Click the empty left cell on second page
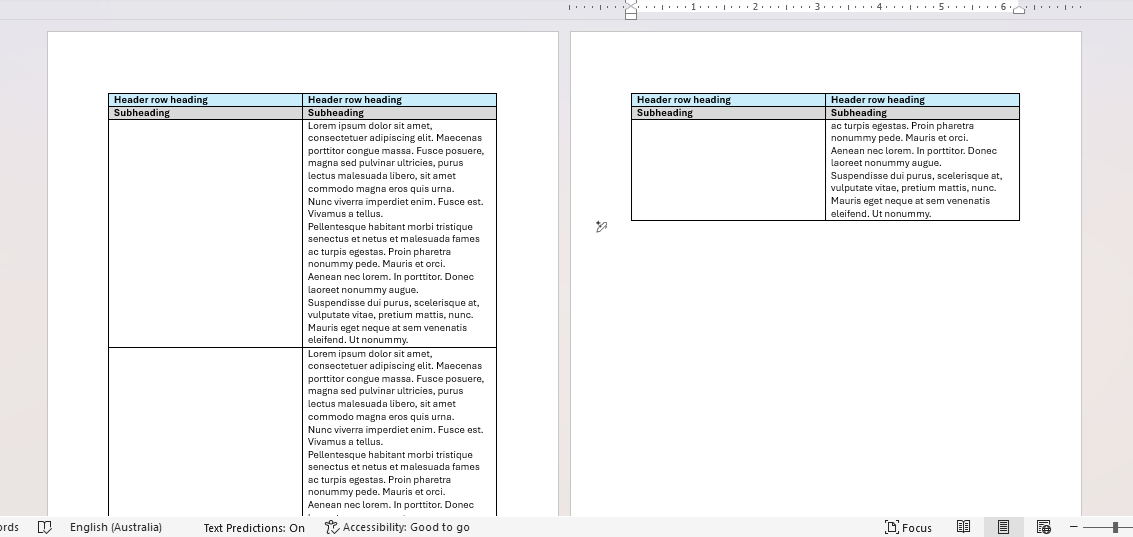 728,170
